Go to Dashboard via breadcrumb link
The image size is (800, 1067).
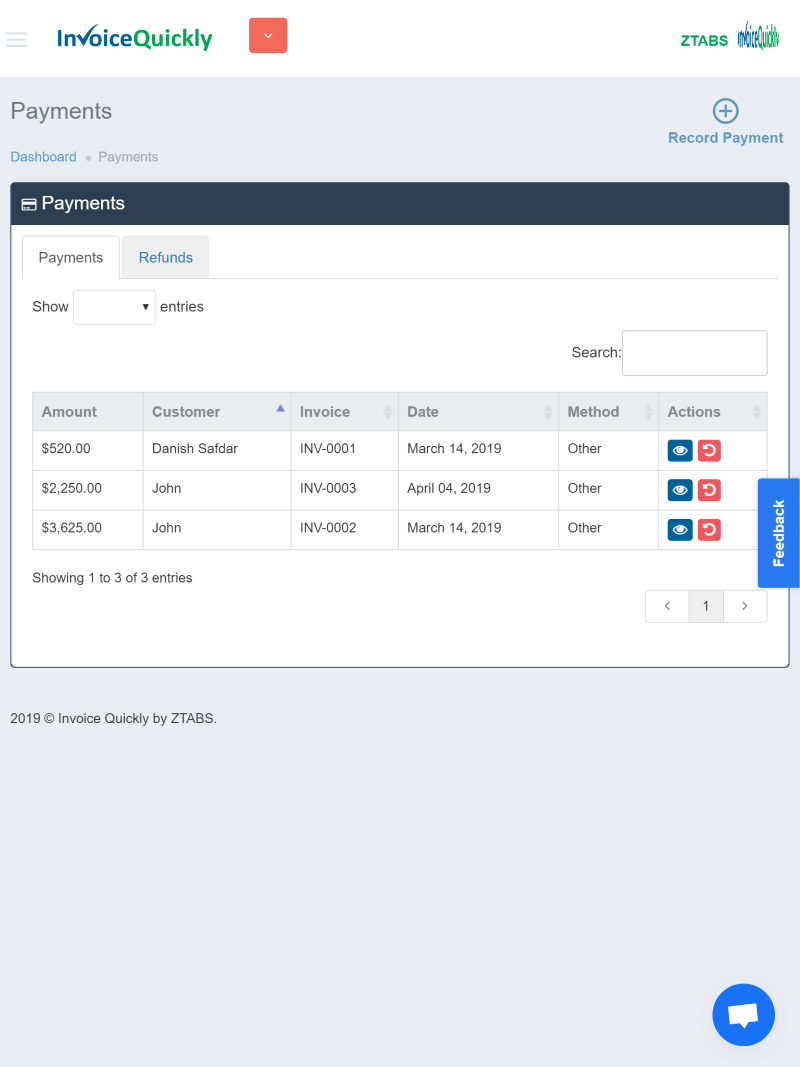(43, 157)
